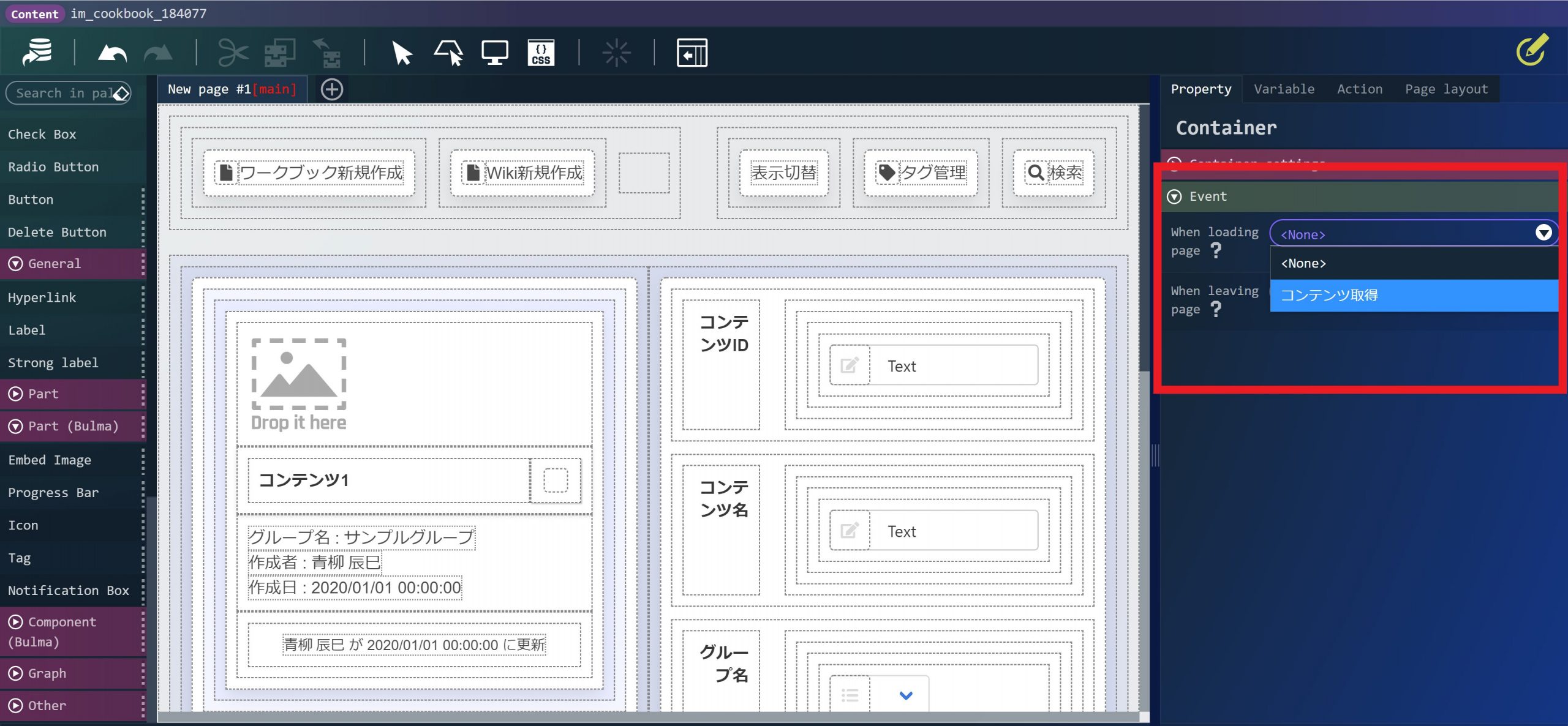Click the monitor preview icon

click(494, 53)
